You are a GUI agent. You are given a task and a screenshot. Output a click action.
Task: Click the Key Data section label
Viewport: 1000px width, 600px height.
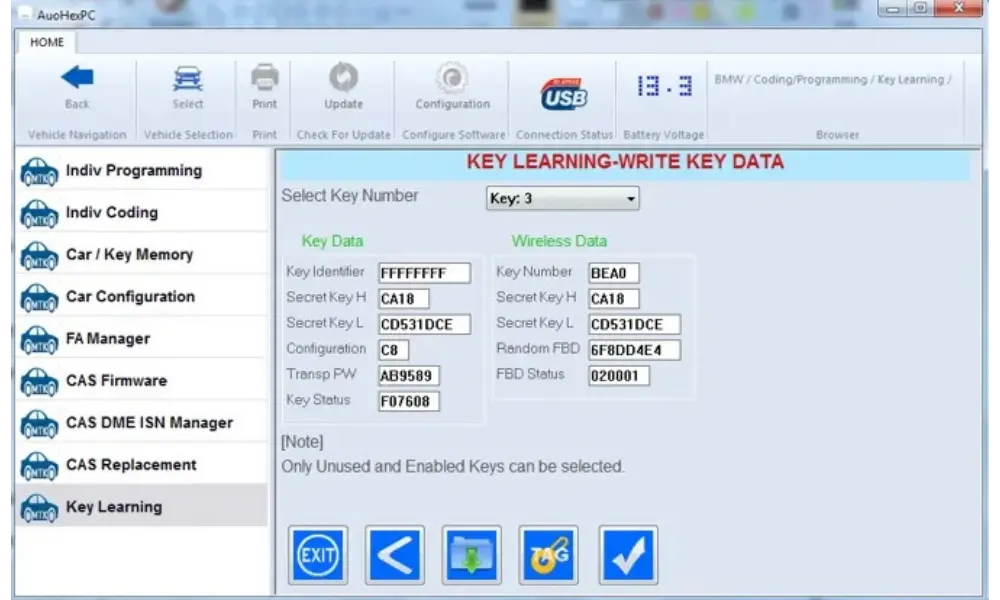point(332,241)
